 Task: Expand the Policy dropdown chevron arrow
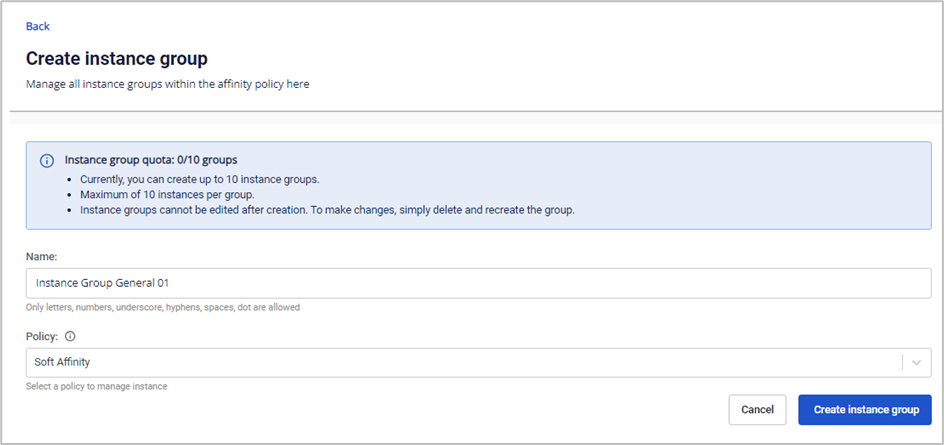point(917,363)
